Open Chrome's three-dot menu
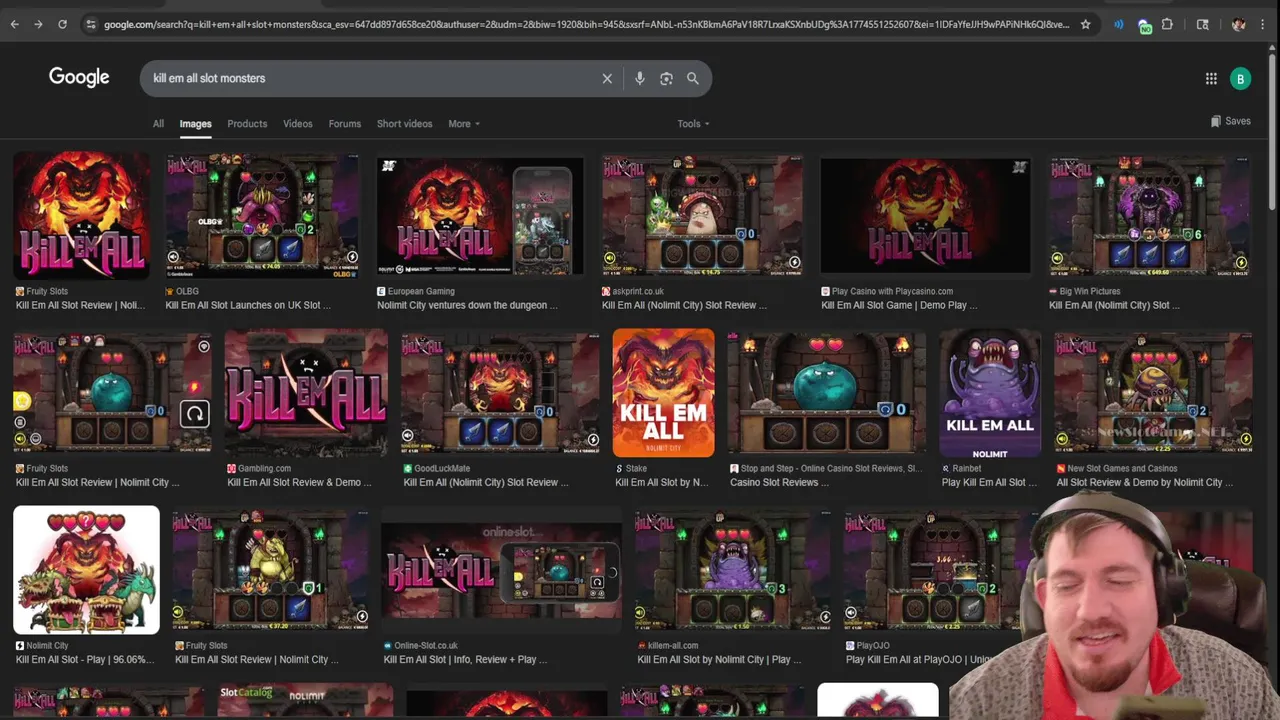The image size is (1280, 720). pos(1265,24)
